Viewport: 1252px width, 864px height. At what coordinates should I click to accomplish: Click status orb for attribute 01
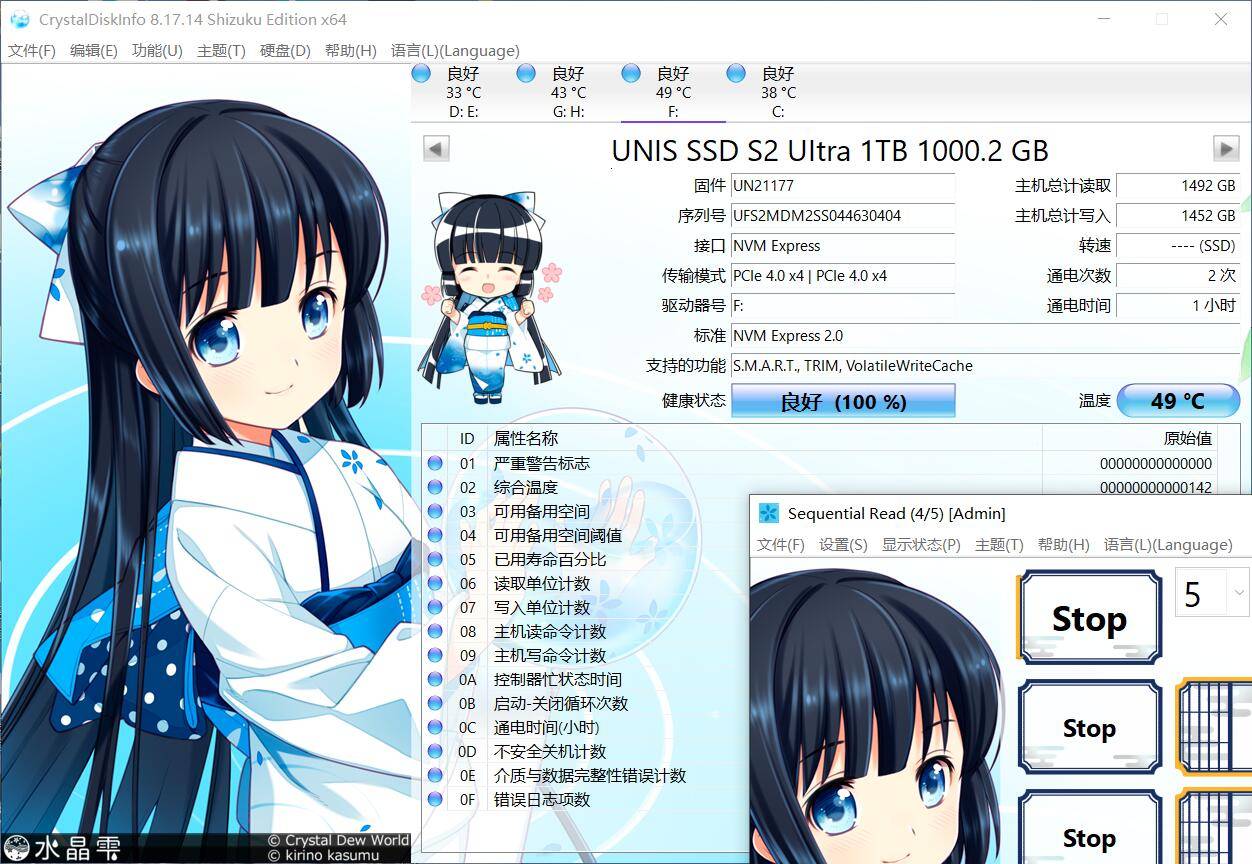point(435,463)
